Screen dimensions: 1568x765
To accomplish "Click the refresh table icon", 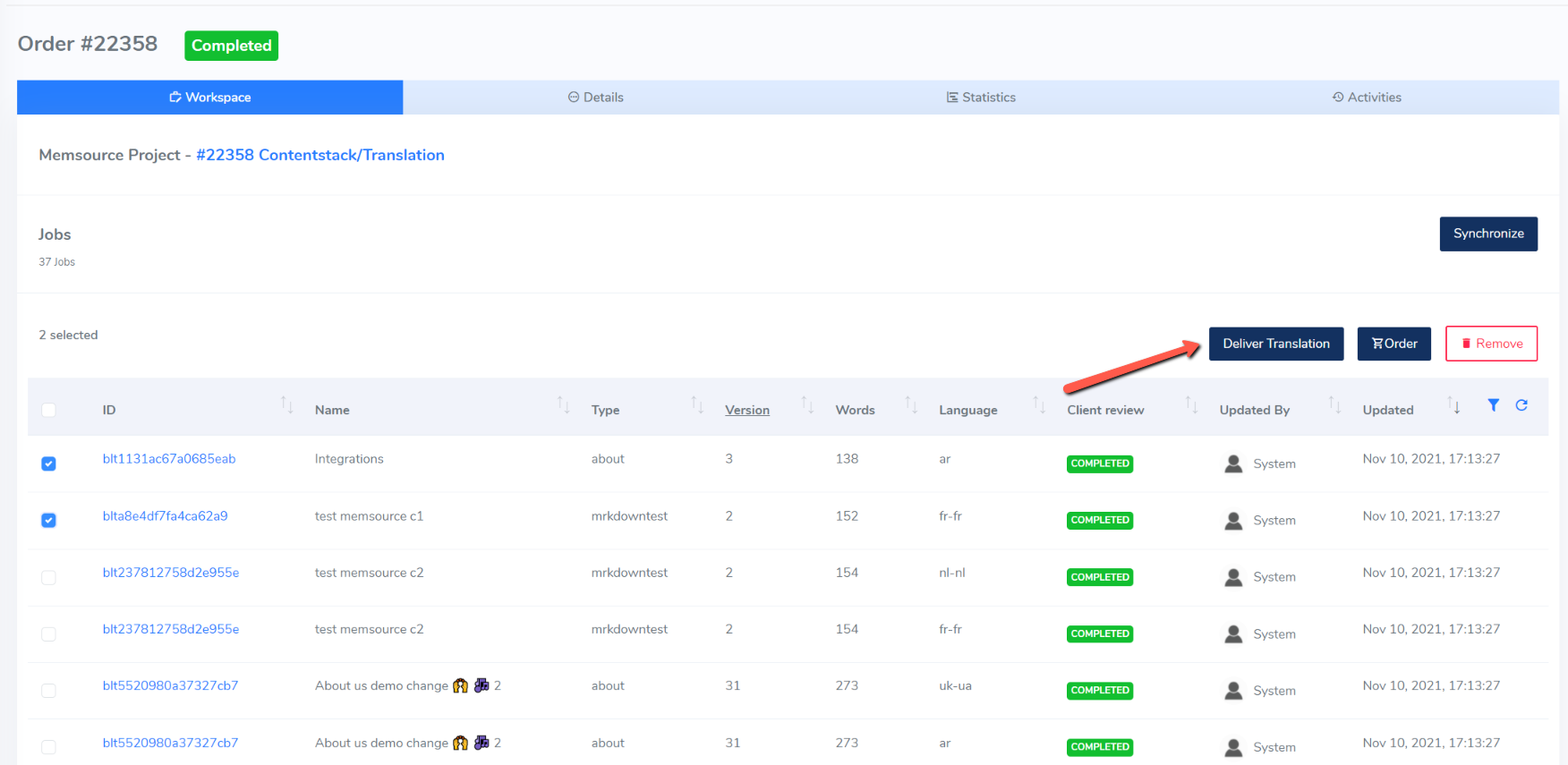I will coord(1521,405).
